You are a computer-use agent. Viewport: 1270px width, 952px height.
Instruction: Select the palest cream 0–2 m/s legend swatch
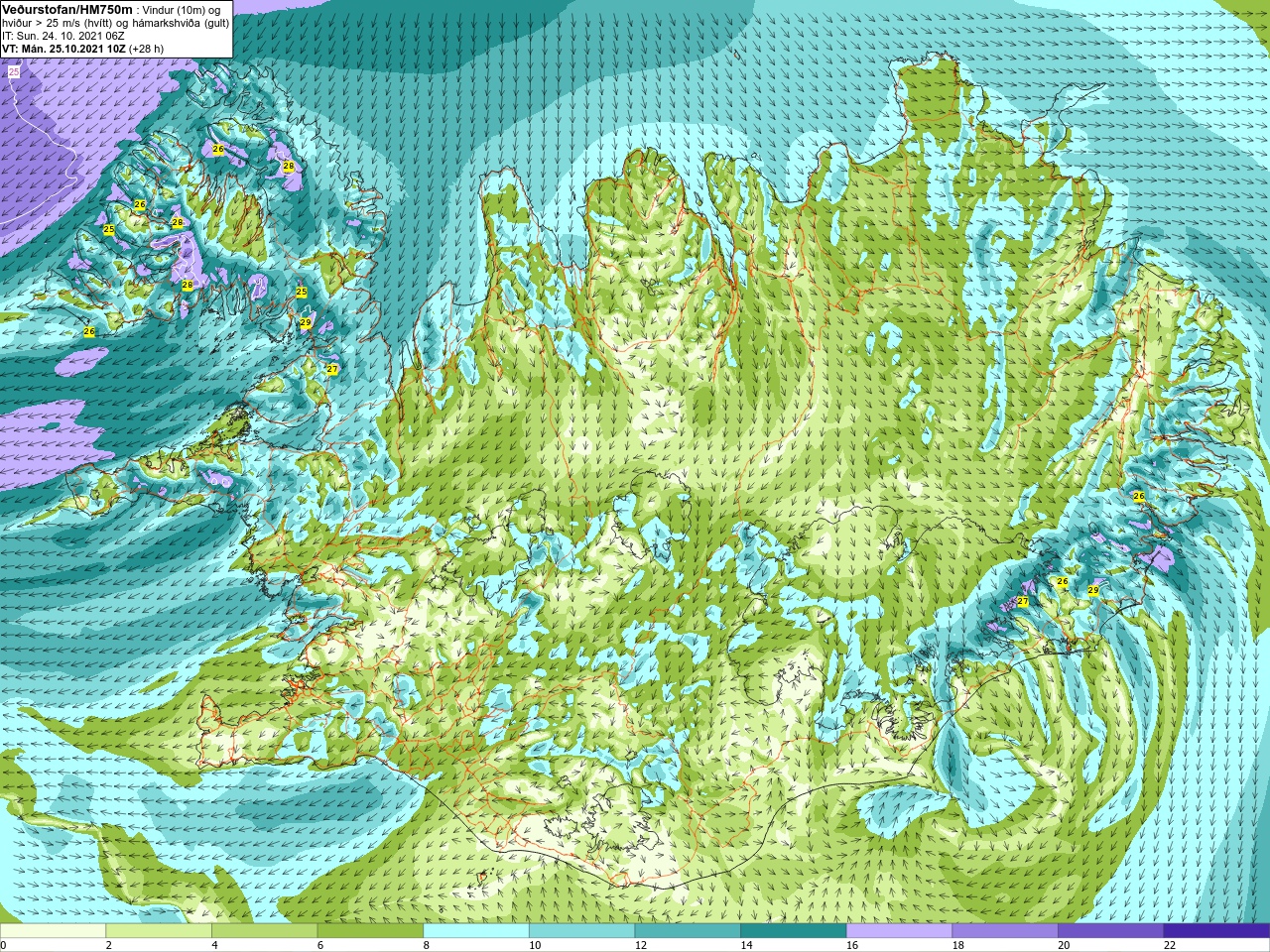coord(53,931)
